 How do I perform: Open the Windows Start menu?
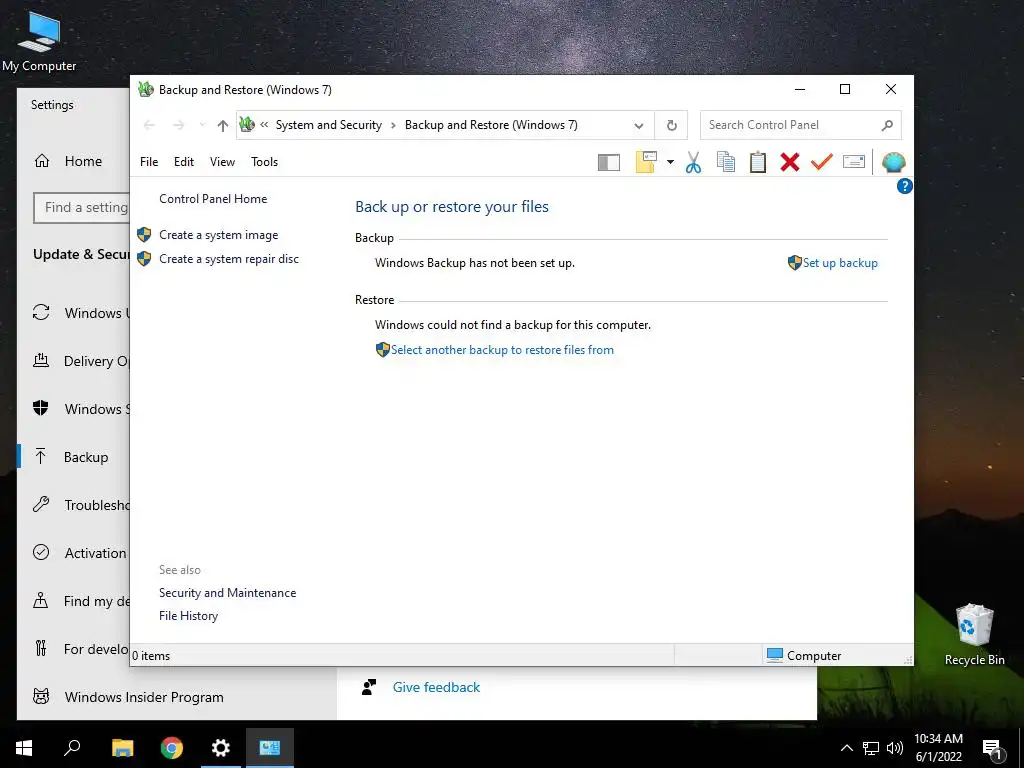[24, 748]
